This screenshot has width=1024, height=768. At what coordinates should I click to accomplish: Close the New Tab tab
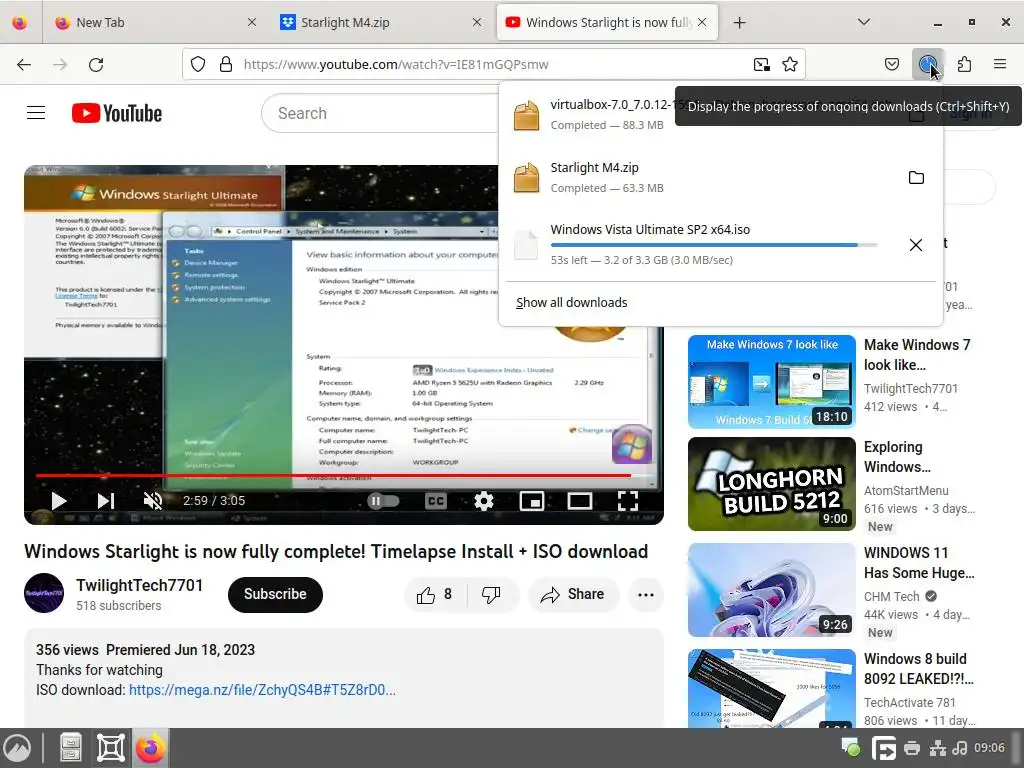coord(252,22)
